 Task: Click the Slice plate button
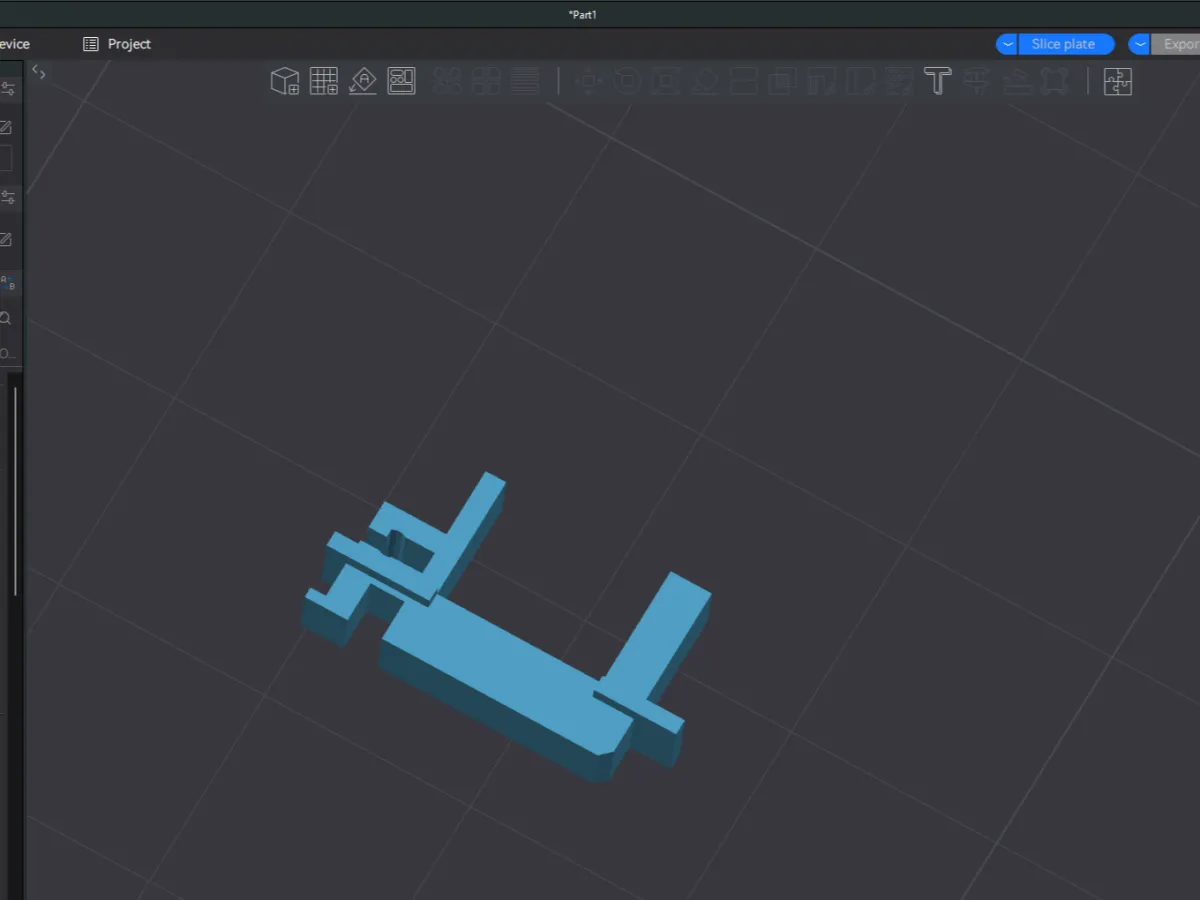[1063, 44]
